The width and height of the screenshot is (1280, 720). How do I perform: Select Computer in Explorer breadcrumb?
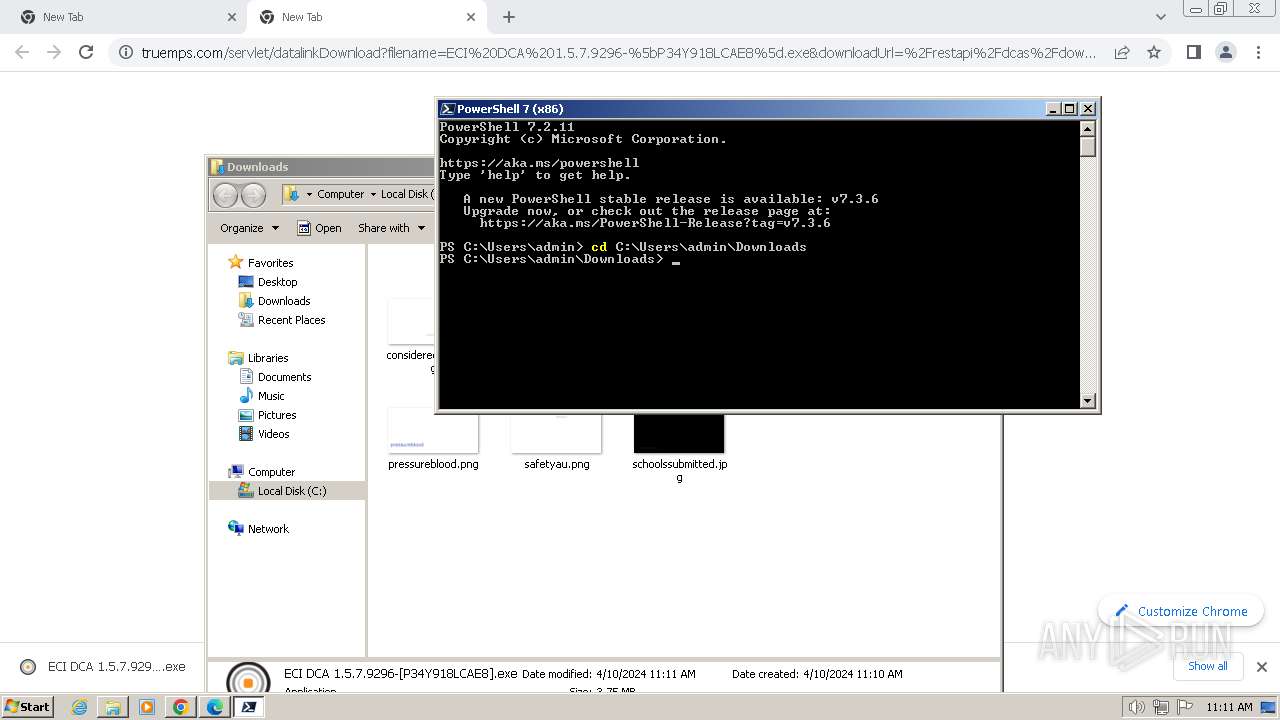(340, 194)
